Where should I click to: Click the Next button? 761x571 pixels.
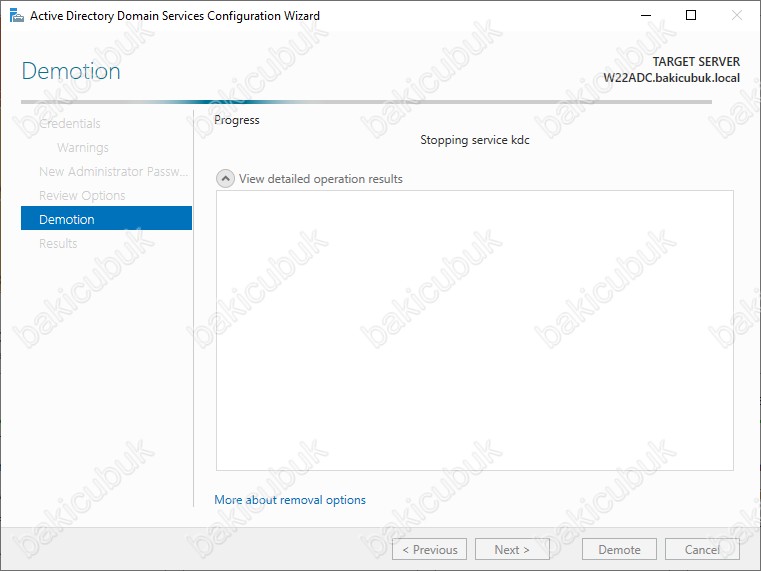[512, 549]
